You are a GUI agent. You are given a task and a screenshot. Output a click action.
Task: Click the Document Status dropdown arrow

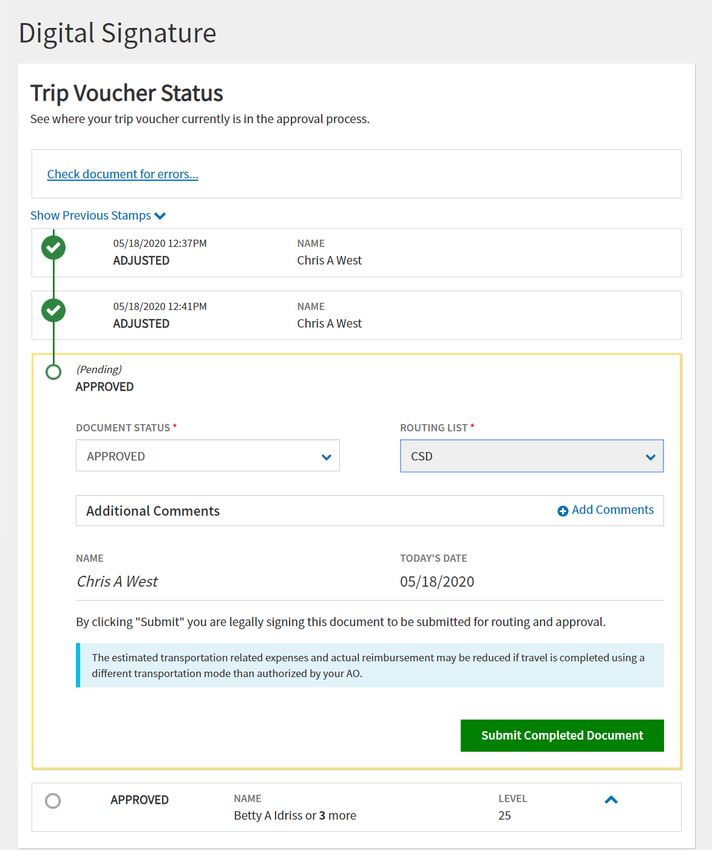[326, 457]
